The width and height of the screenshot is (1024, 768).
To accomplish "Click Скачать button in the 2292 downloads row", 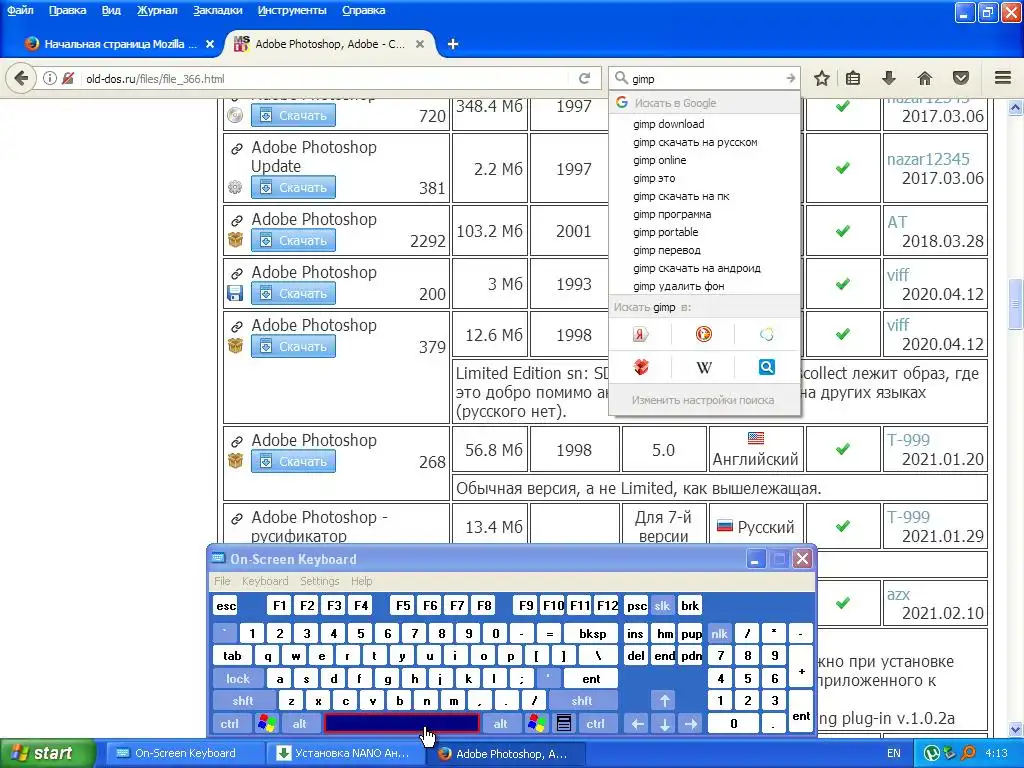I will pyautogui.click(x=293, y=240).
